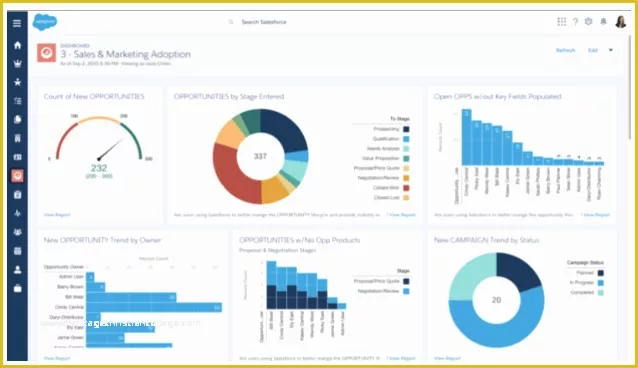
Task: Open Opportunities crown icon in sidebar
Action: (17, 64)
